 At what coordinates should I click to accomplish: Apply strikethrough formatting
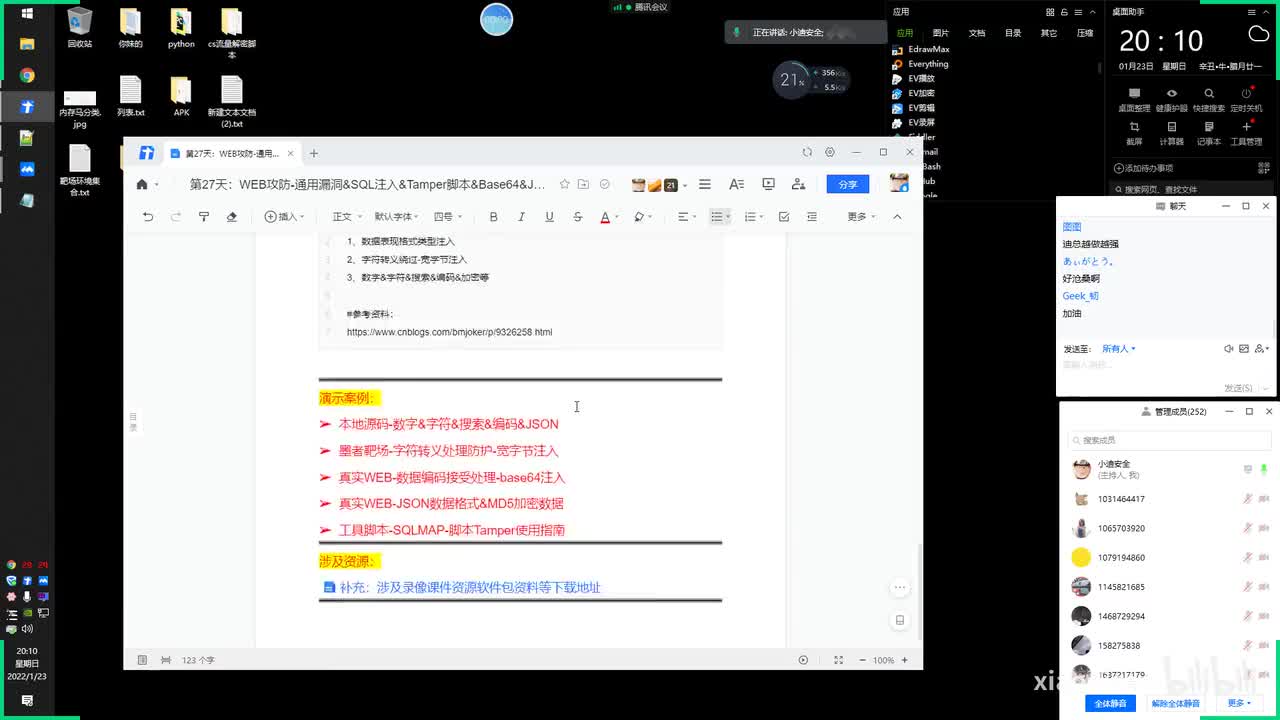[577, 216]
